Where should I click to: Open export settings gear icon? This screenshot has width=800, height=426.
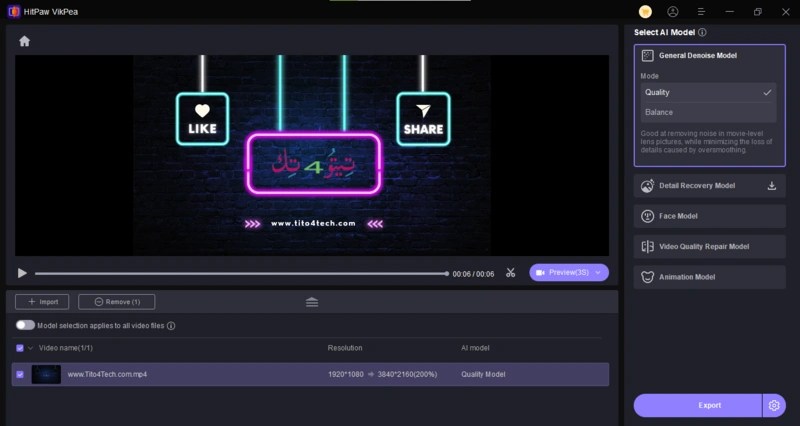tap(774, 406)
